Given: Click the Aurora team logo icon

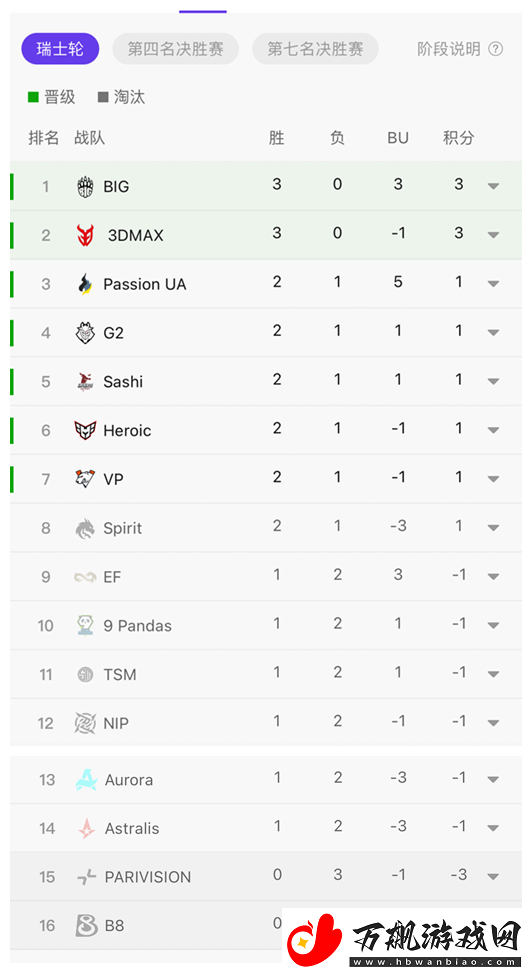Looking at the screenshot, I should click(x=86, y=779).
